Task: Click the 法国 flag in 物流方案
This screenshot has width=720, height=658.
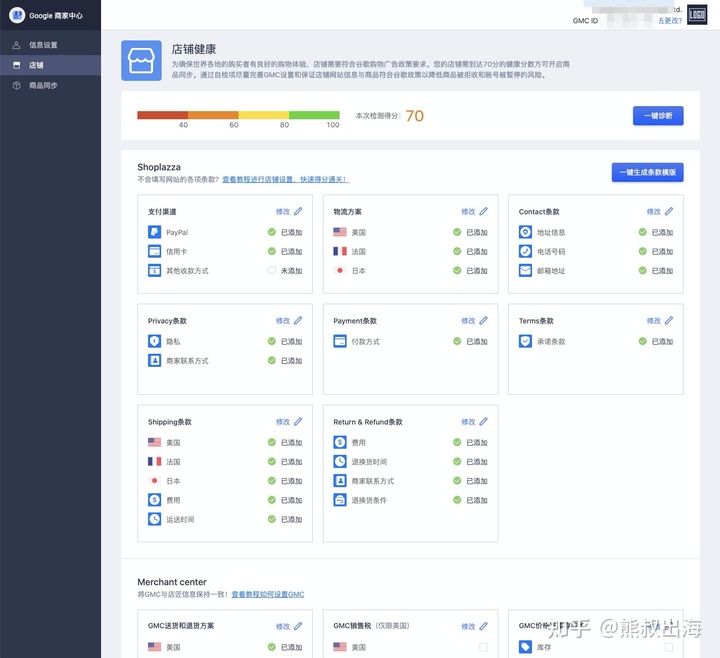Action: [x=340, y=251]
